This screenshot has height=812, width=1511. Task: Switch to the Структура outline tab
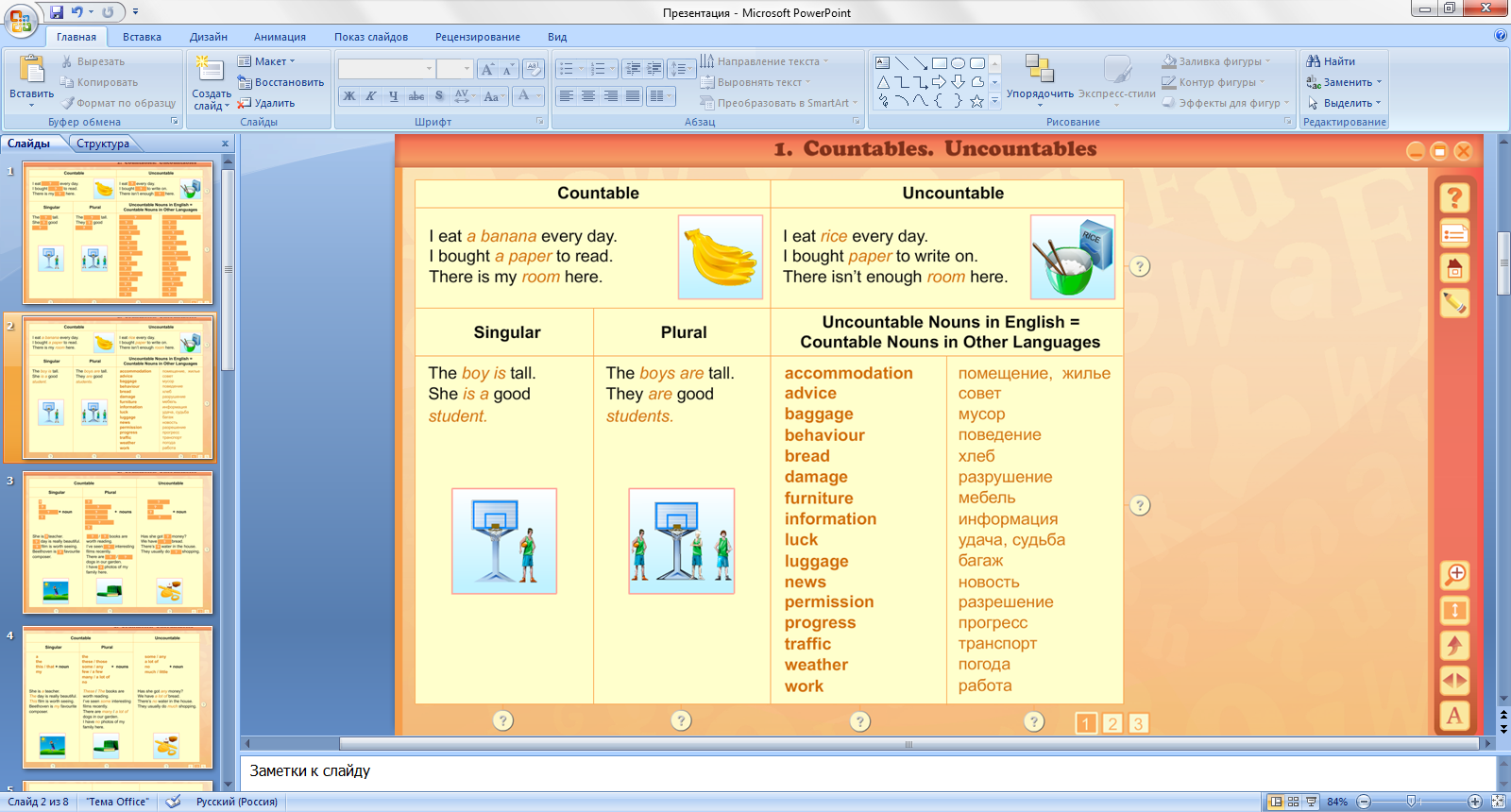[103, 144]
